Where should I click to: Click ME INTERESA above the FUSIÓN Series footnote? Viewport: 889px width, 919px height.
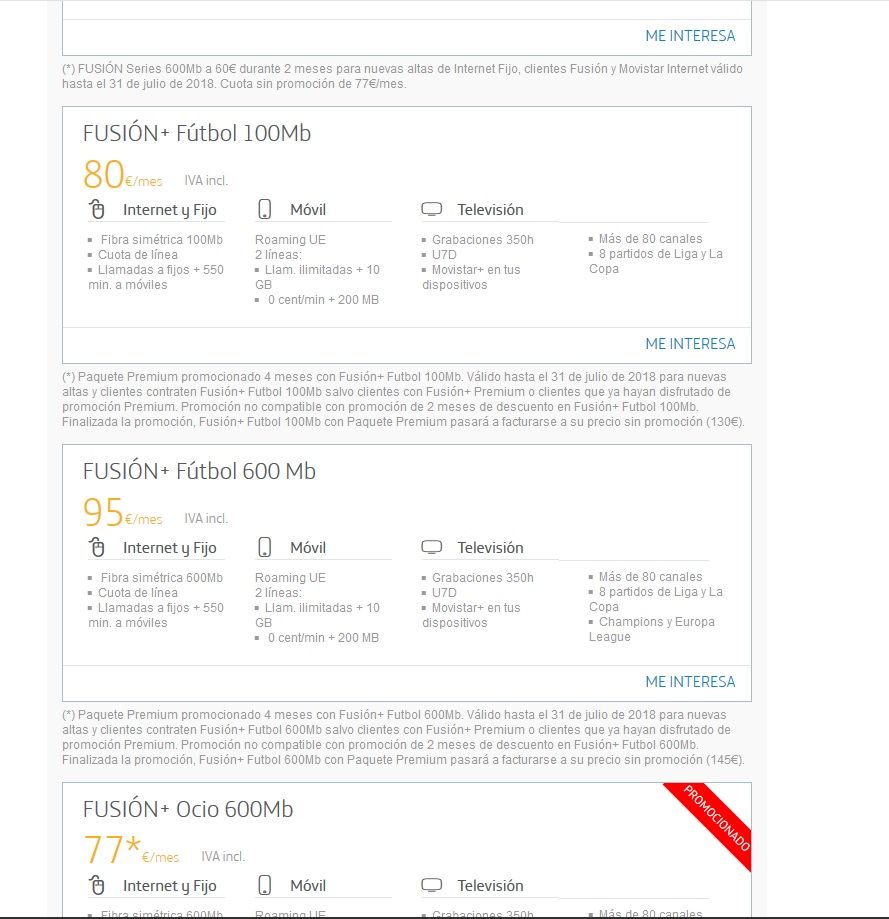[690, 36]
